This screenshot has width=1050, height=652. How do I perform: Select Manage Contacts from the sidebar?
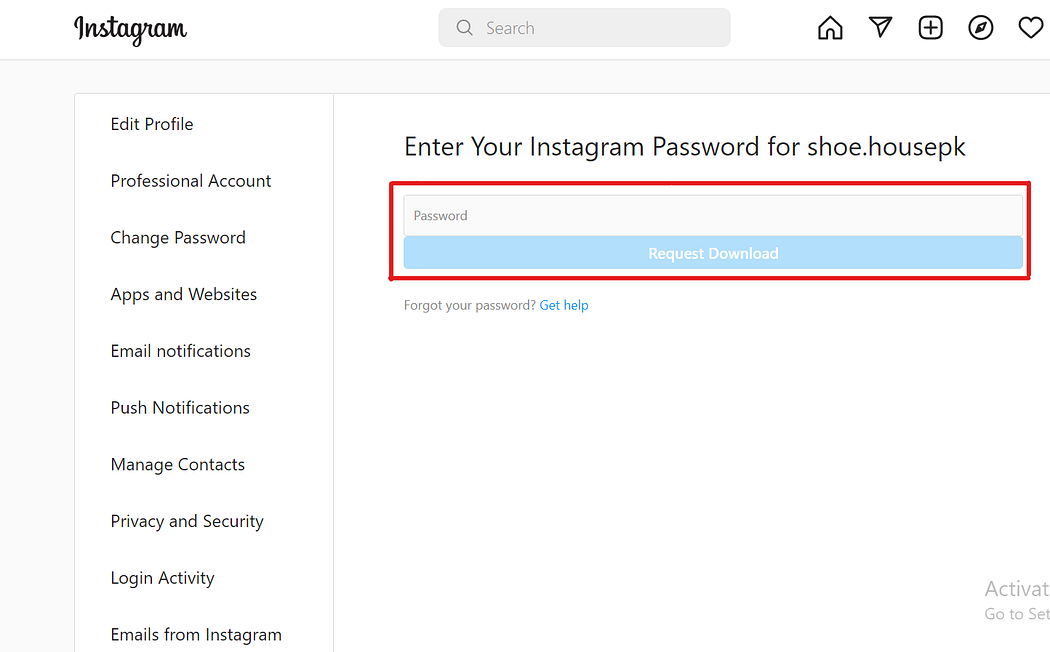[x=177, y=464]
